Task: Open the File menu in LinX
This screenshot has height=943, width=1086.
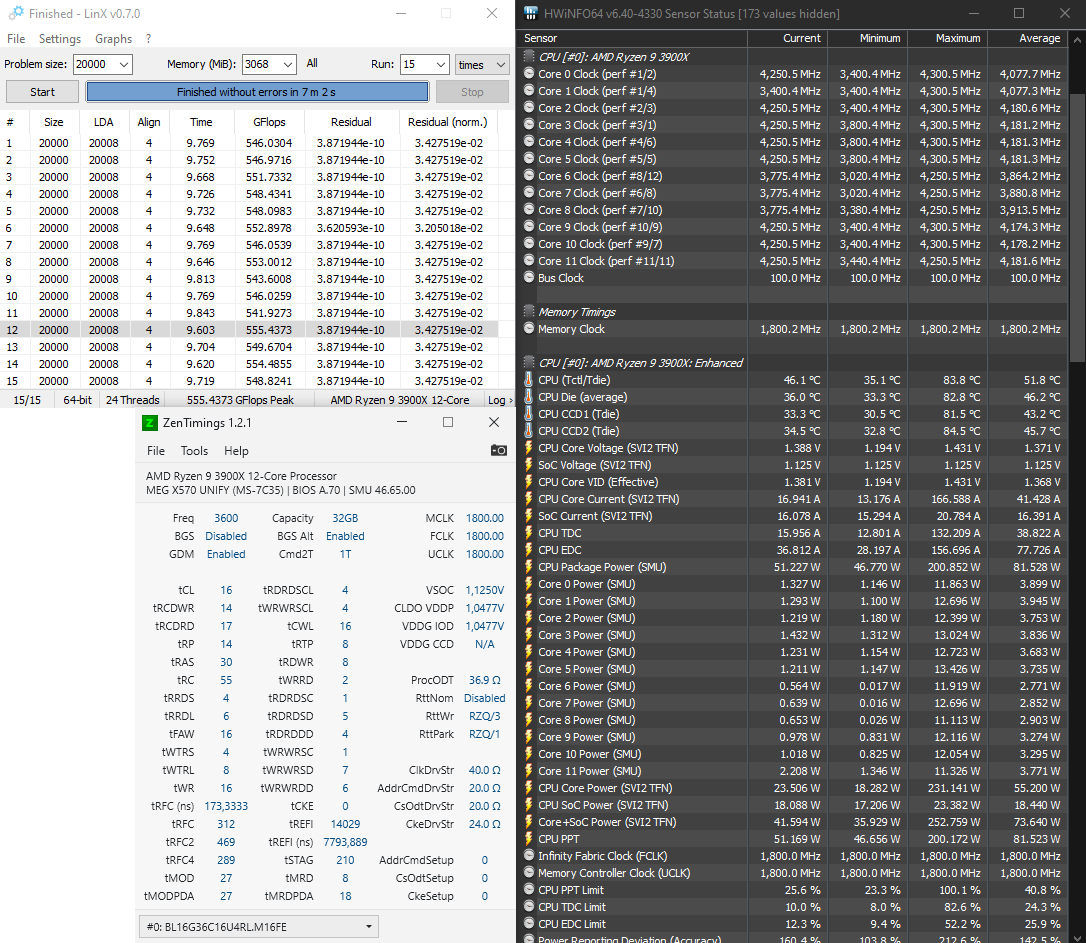Action: click(16, 39)
